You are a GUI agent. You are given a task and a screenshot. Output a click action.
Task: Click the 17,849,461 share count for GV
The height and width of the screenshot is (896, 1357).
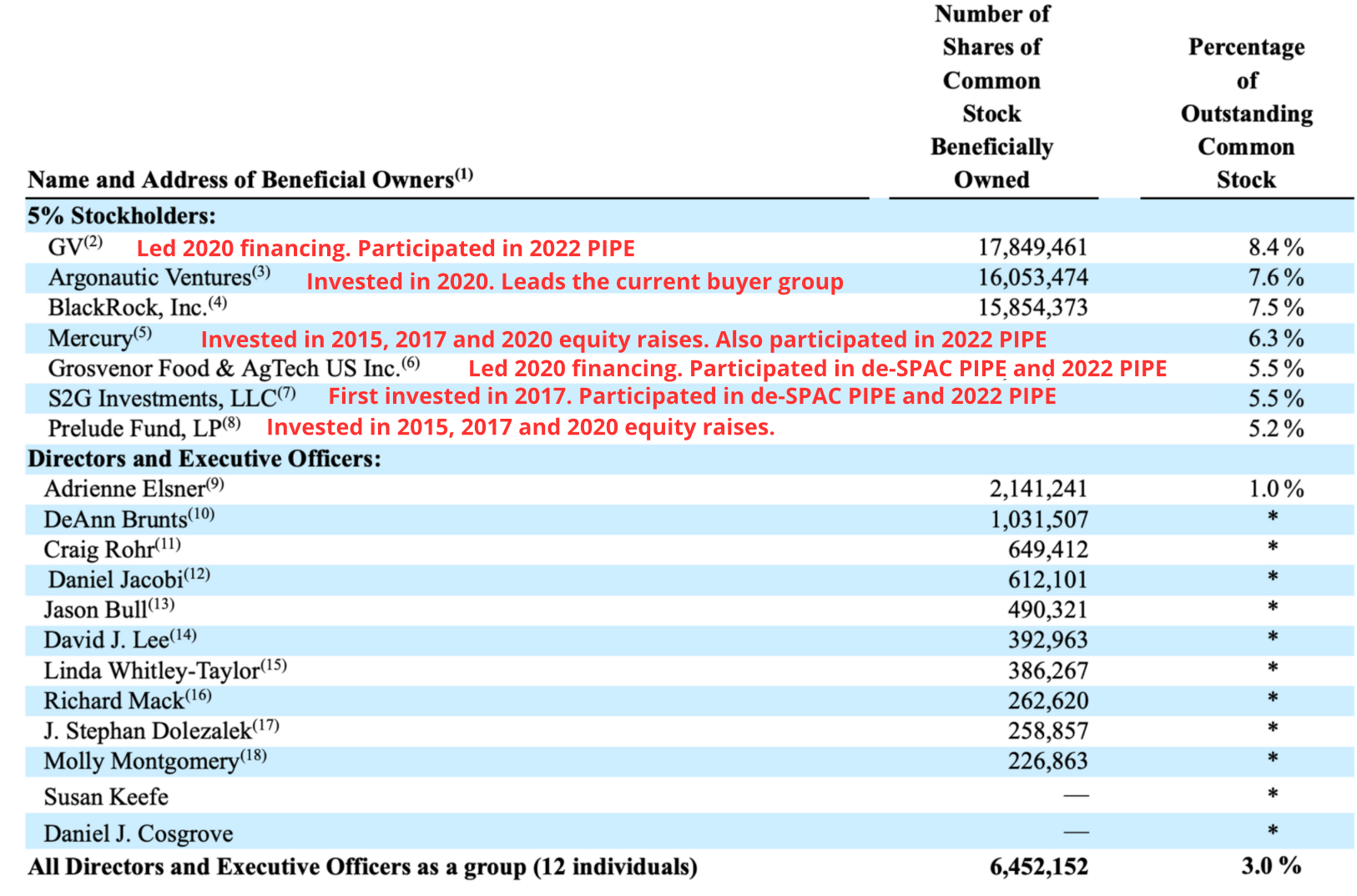point(1032,248)
